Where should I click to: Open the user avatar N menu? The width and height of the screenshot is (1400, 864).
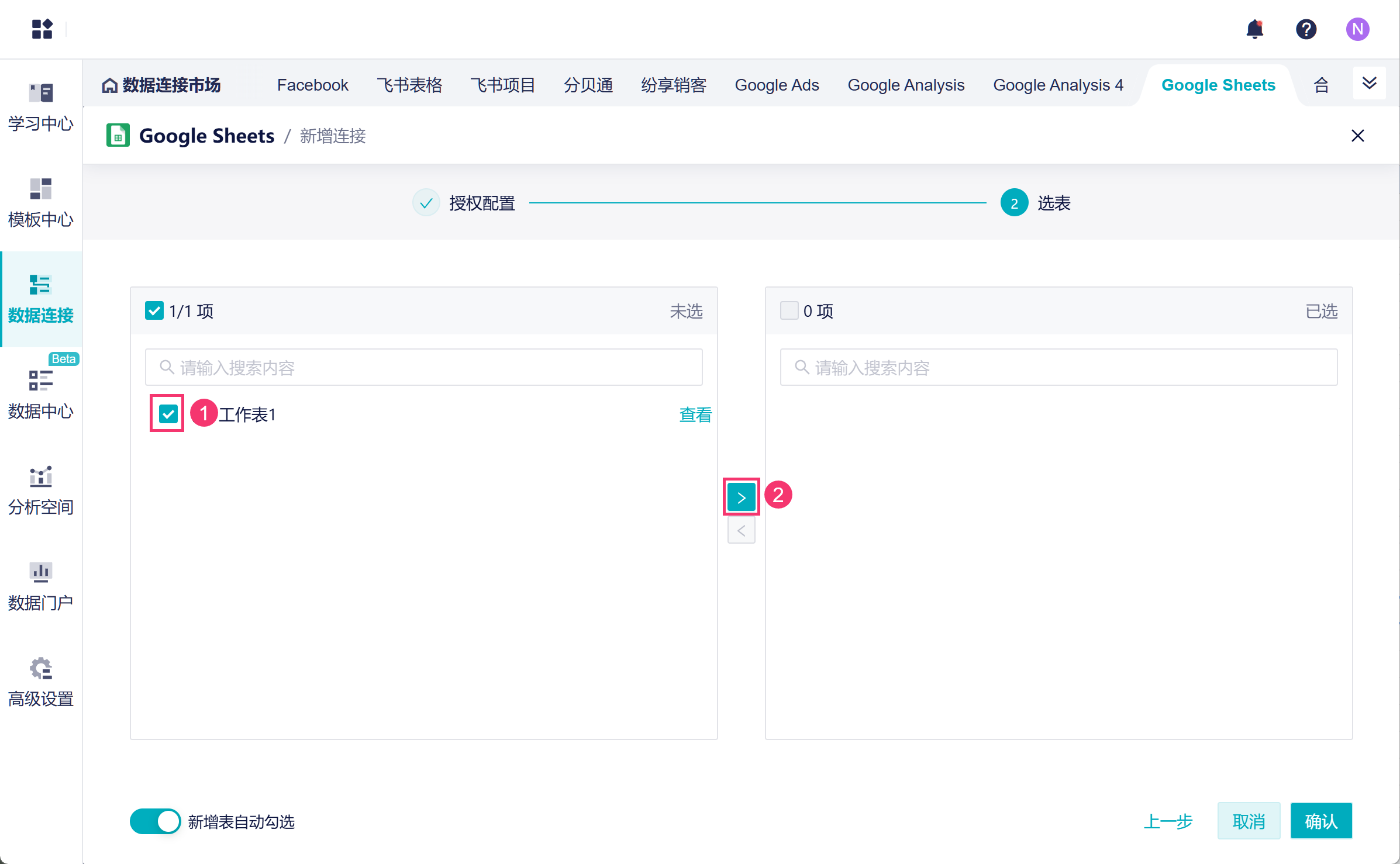[x=1357, y=29]
